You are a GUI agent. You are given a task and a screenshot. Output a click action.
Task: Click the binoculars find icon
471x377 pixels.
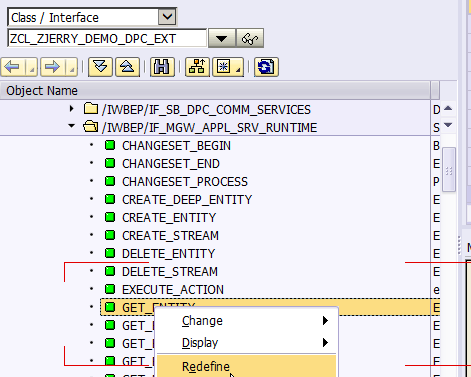point(162,67)
